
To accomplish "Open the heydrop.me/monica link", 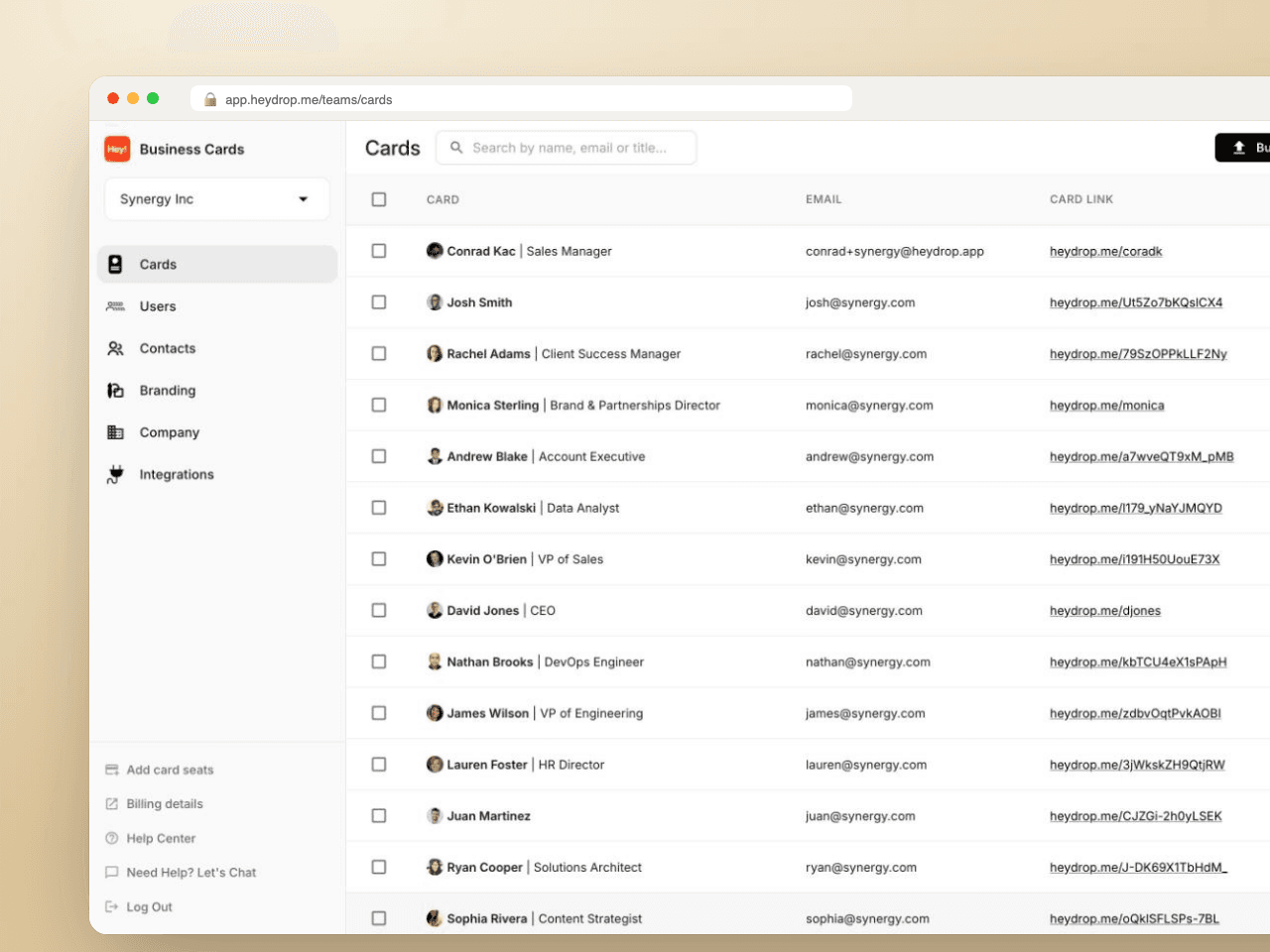I will pos(1107,406).
